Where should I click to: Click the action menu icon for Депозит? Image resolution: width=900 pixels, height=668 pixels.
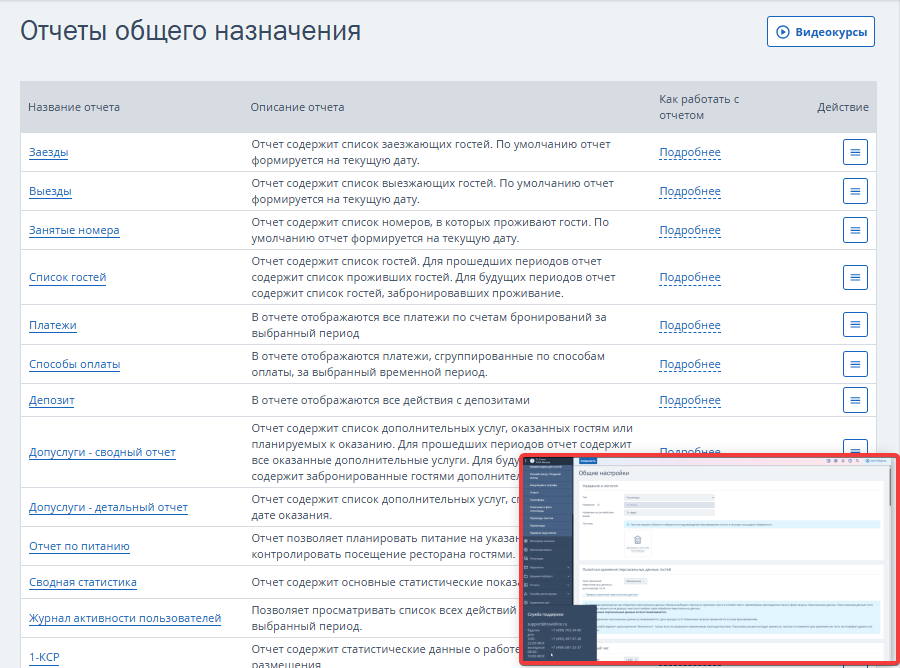[855, 400]
